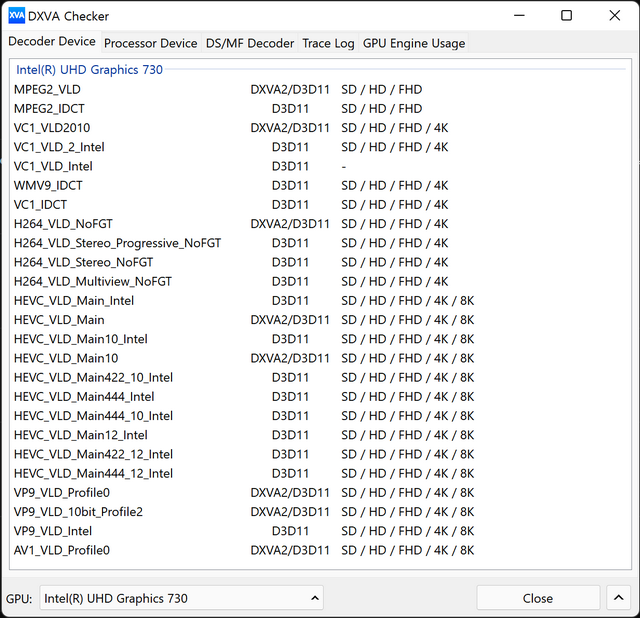This screenshot has height=618, width=640.
Task: Select the VP9_VLD_Intel row
Action: coord(320,531)
